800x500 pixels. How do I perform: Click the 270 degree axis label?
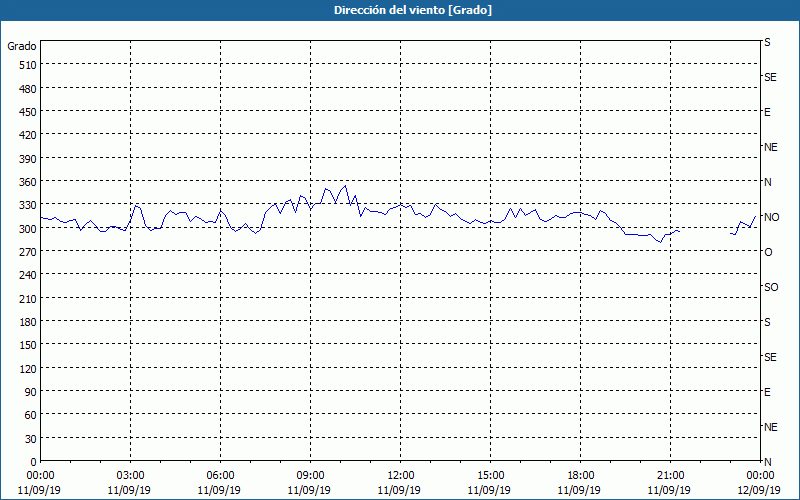pos(28,252)
